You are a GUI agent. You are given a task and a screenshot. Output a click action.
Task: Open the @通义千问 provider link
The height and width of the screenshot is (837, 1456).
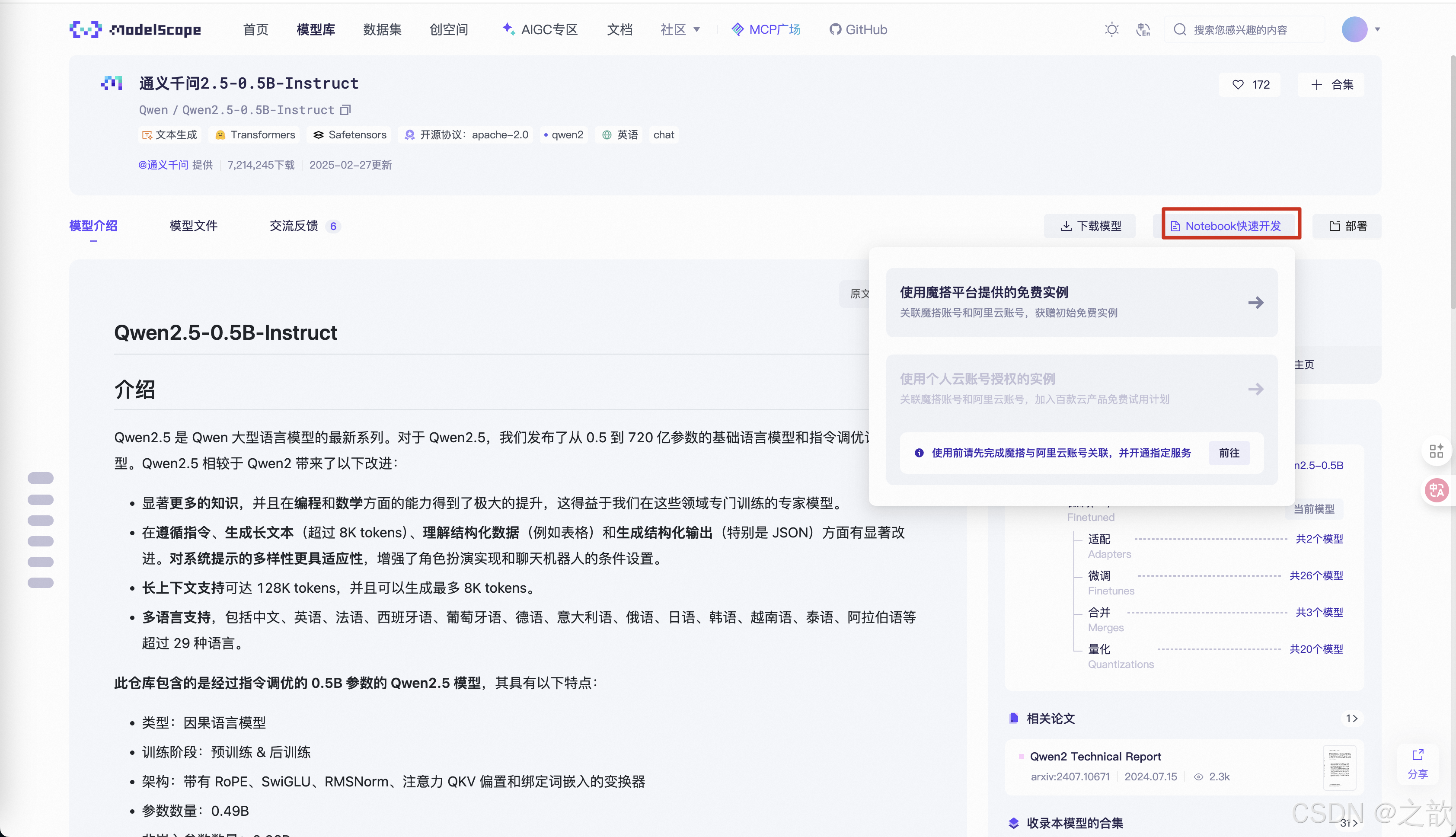pyautogui.click(x=163, y=165)
